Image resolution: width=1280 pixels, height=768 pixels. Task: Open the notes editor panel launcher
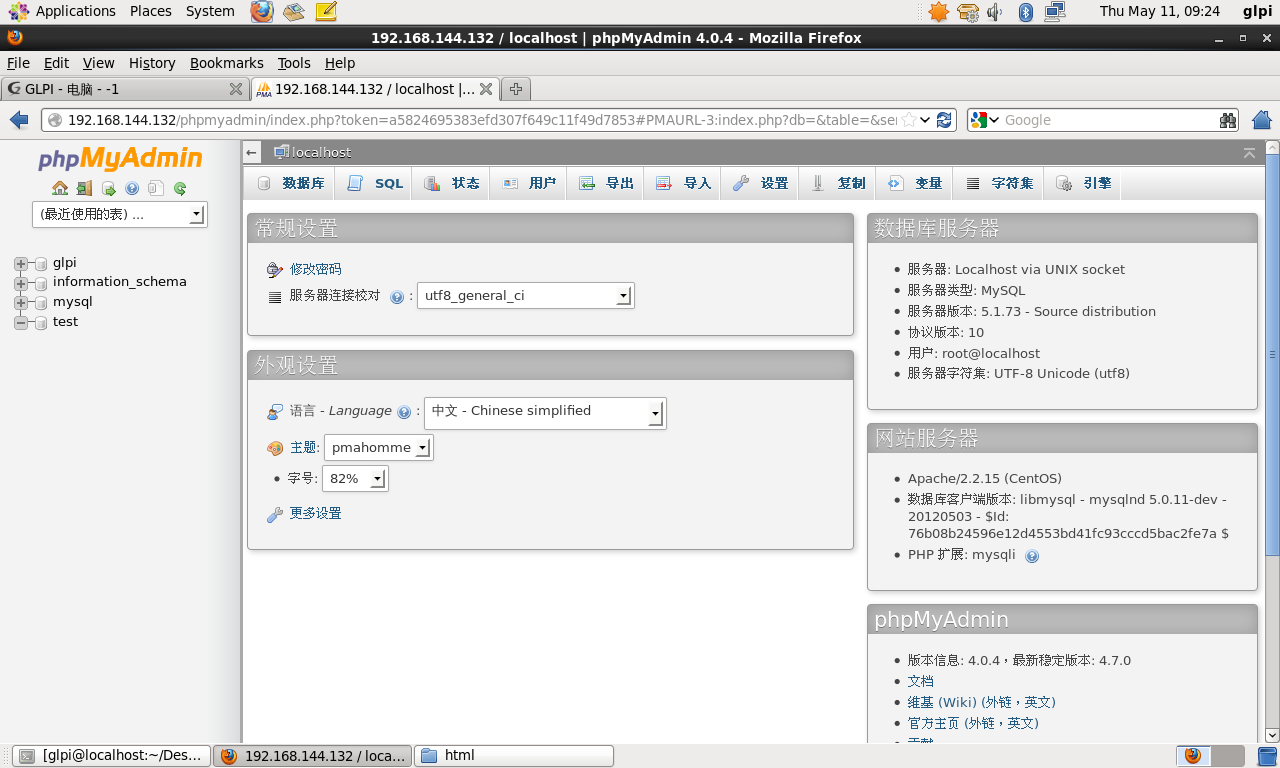[326, 11]
